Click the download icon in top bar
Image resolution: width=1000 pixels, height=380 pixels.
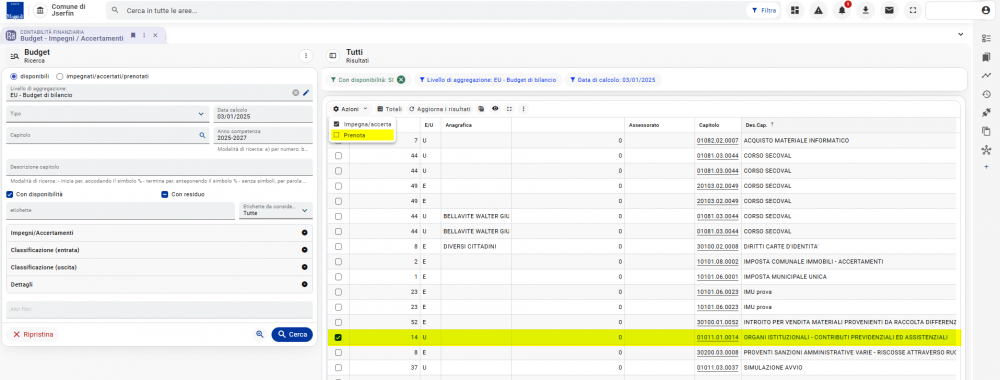click(865, 10)
